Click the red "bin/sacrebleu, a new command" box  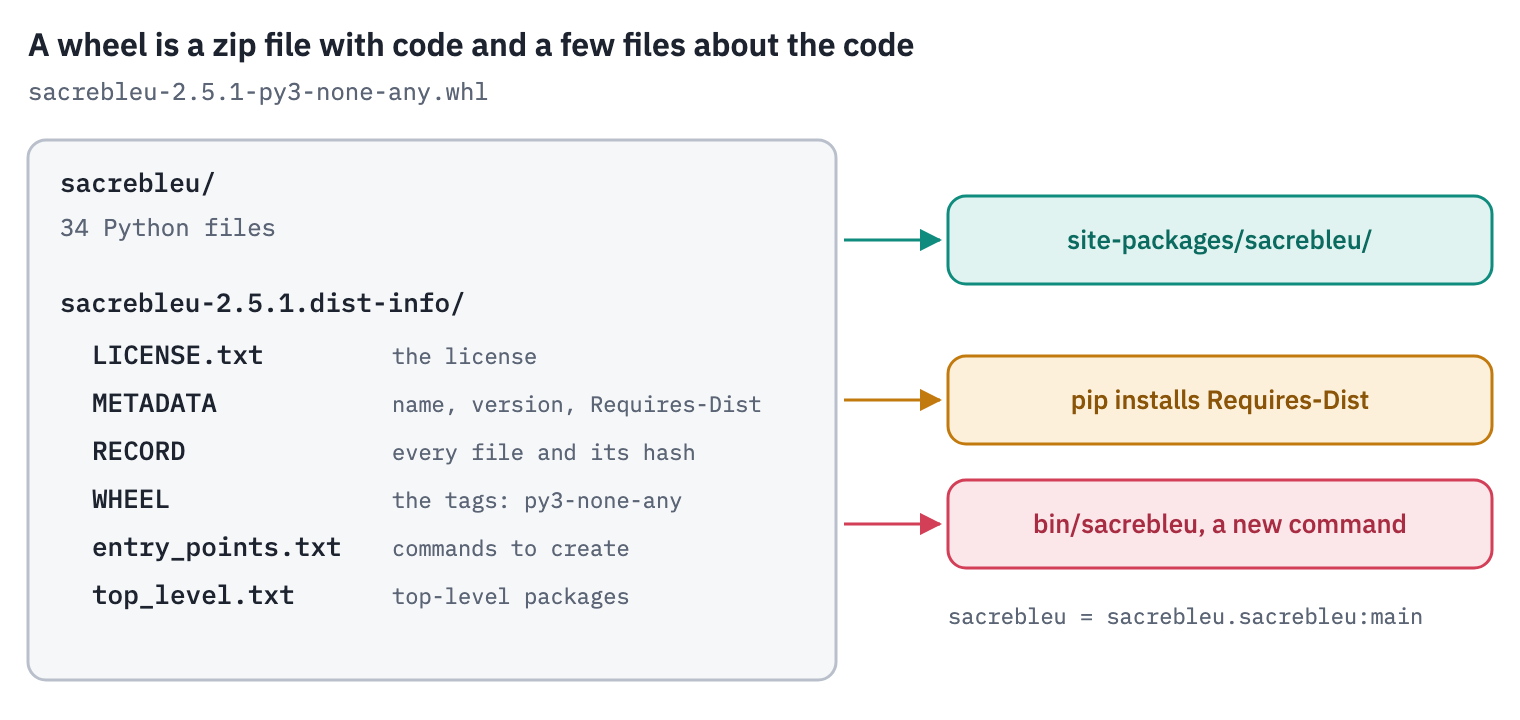pyautogui.click(x=1219, y=524)
